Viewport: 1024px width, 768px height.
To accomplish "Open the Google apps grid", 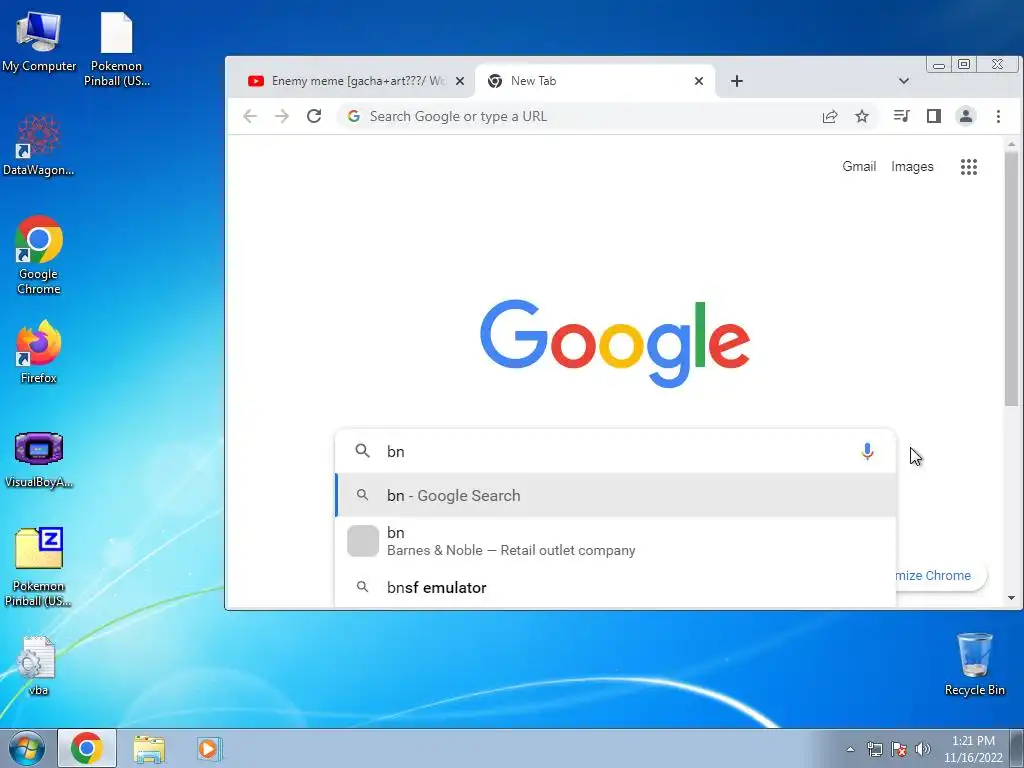I will point(969,167).
